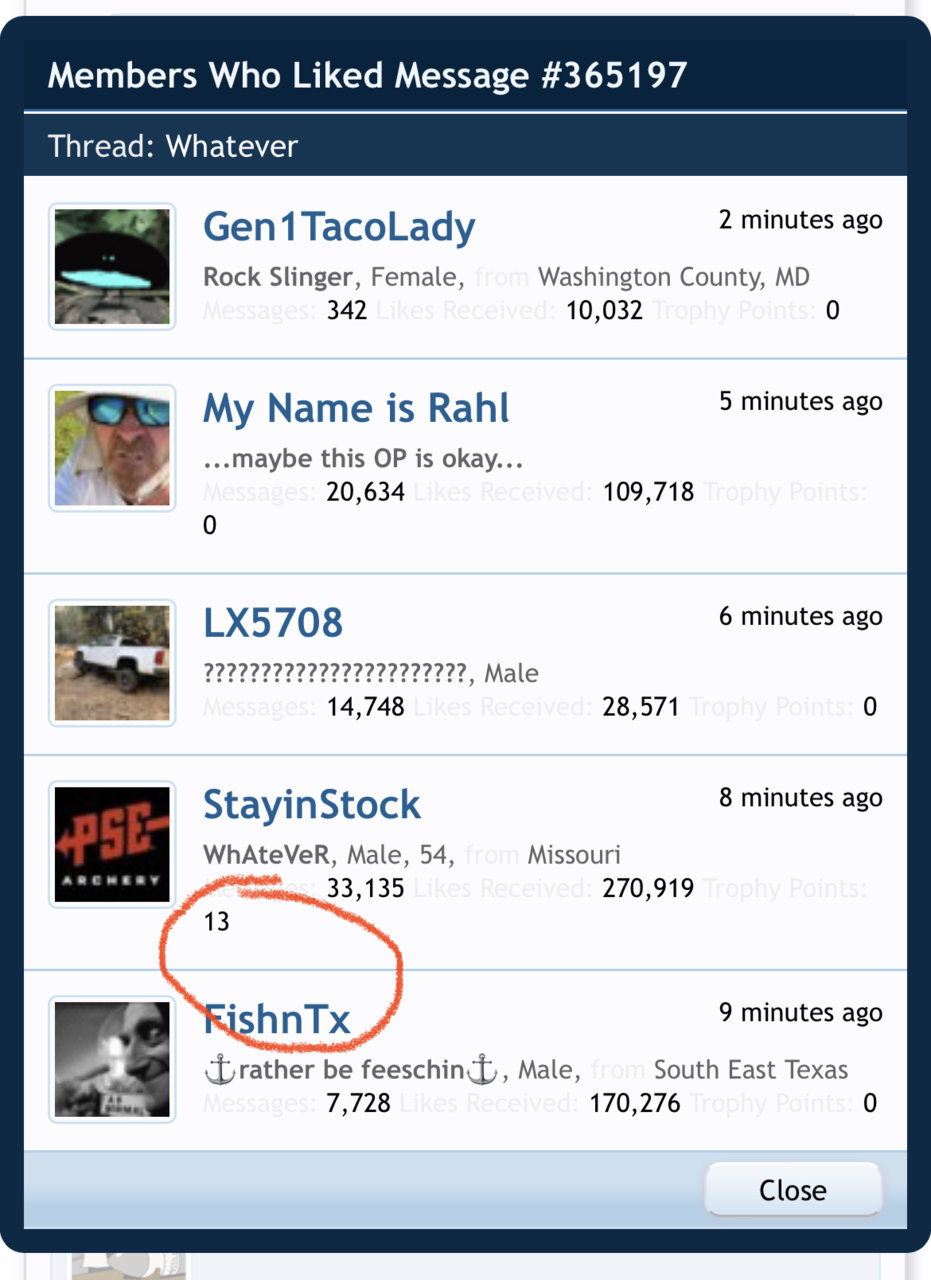
Task: Open Gen1TacoLady's avatar thumbnail
Action: [112, 267]
